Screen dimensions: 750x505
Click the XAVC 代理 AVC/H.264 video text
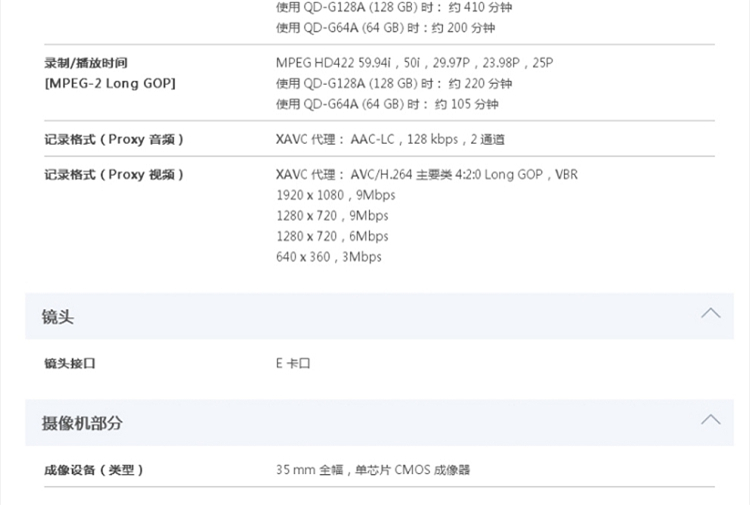[x=427, y=175]
